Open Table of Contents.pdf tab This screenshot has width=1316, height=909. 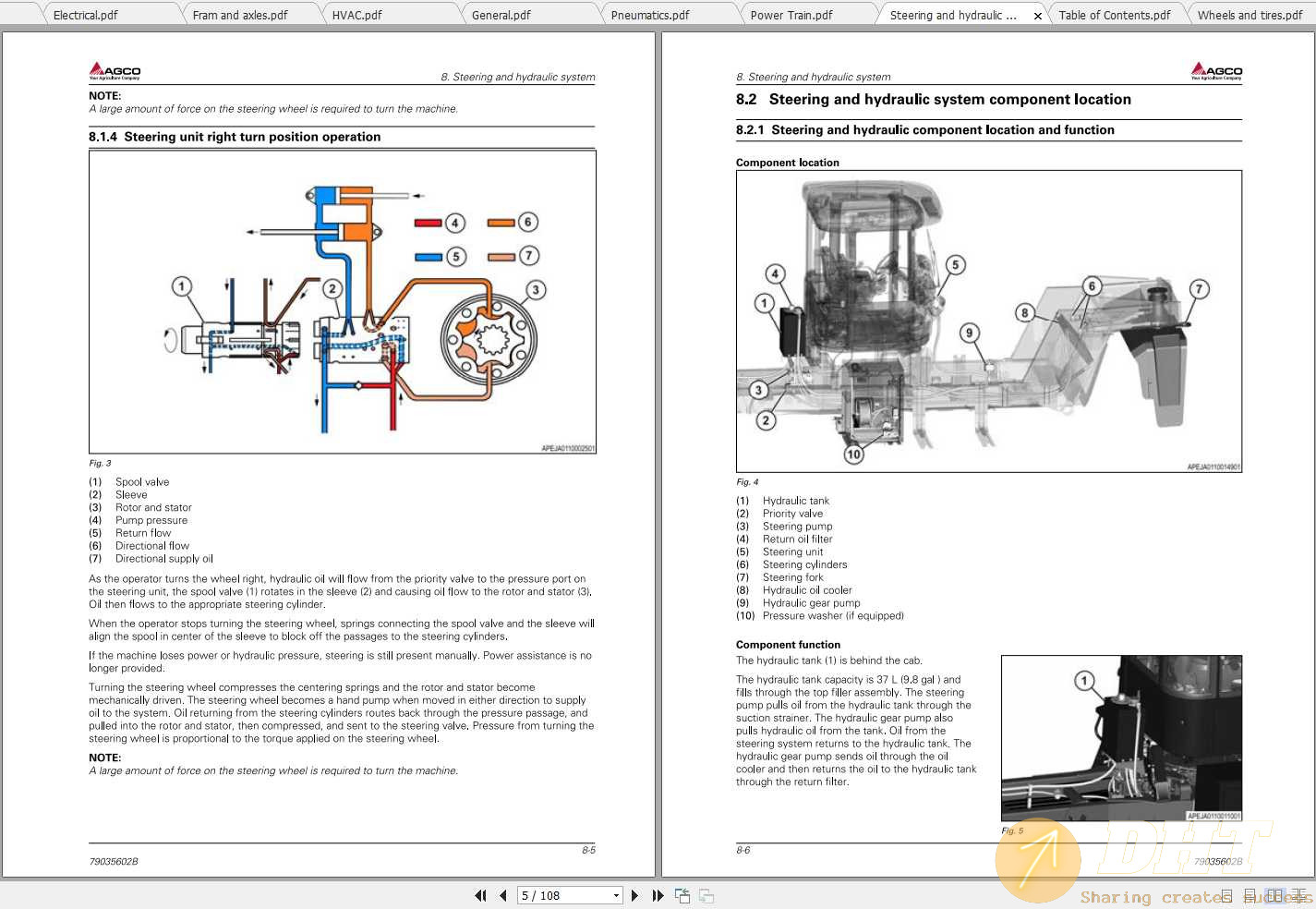(x=1114, y=15)
